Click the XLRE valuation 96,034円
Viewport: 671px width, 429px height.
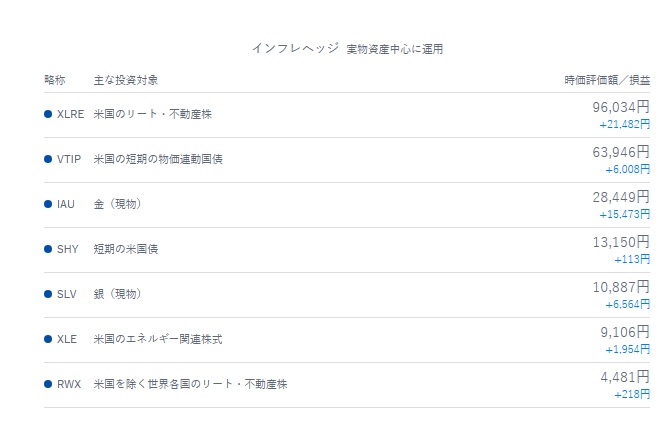(x=620, y=106)
